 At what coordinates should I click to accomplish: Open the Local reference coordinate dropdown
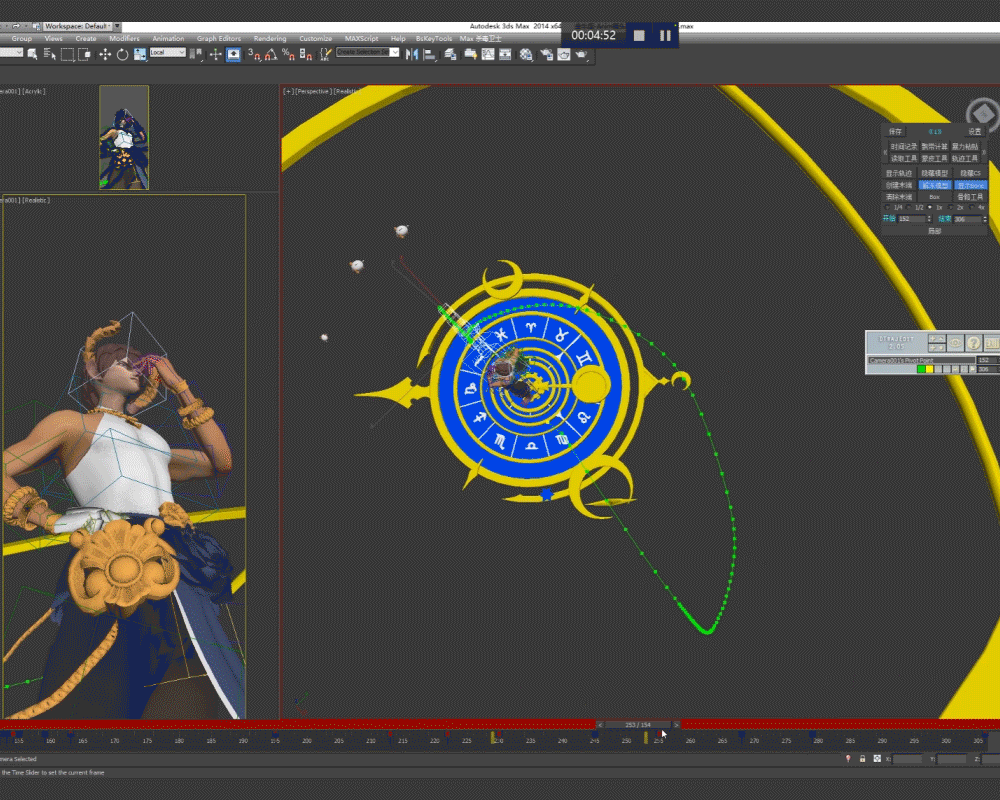[168, 53]
